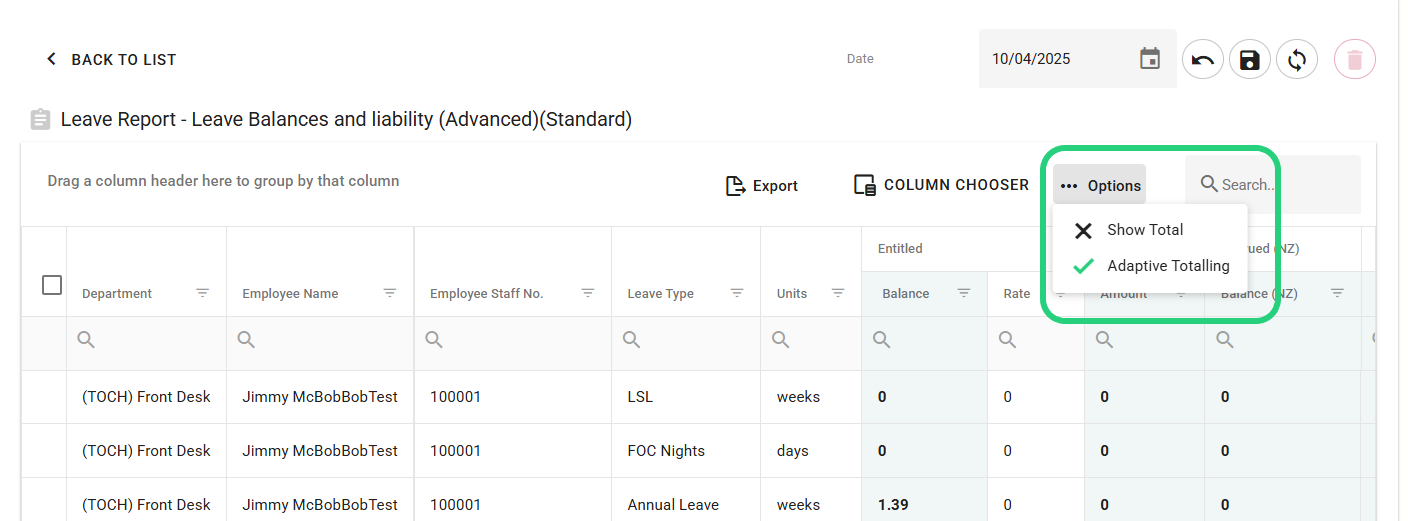Open filter for Balance (NZ) column
Screen dimensions: 1408x521
coord(1337,293)
